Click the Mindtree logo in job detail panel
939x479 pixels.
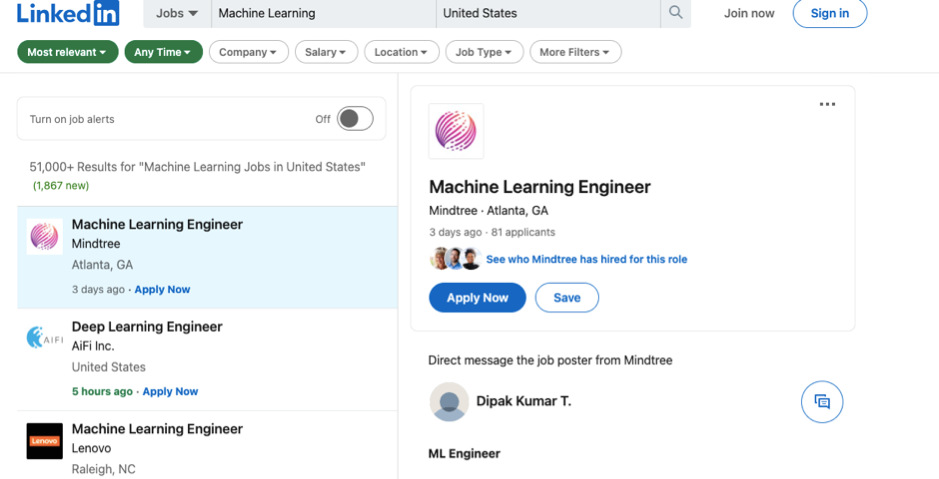pyautogui.click(x=456, y=131)
